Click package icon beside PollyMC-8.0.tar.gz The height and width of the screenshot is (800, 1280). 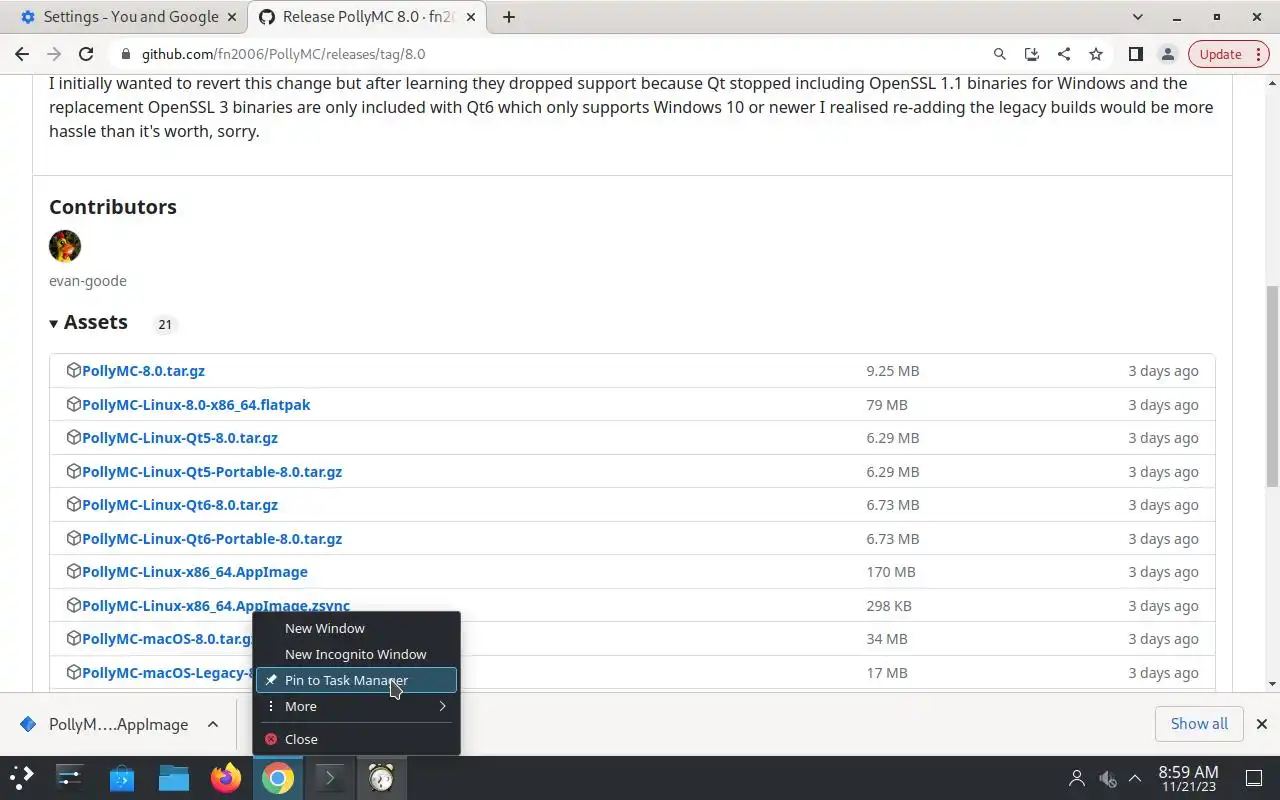[x=73, y=370]
